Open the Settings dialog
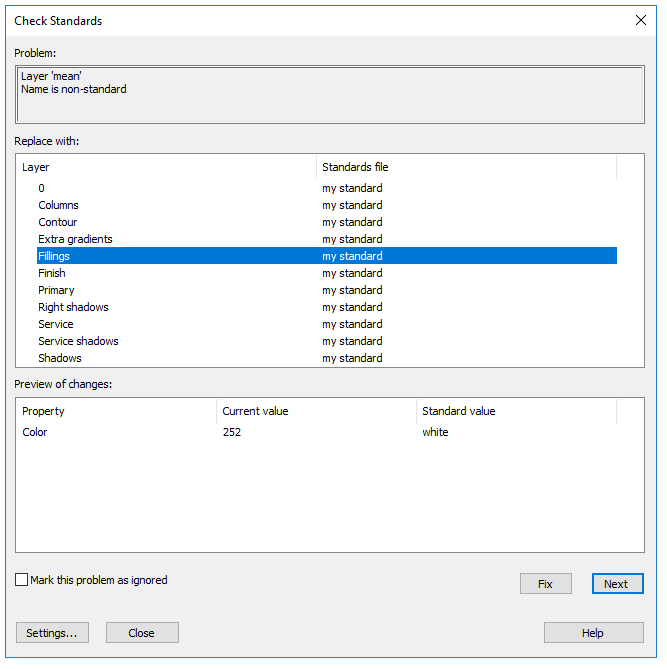Viewport: 667px width, 669px height. (x=52, y=633)
